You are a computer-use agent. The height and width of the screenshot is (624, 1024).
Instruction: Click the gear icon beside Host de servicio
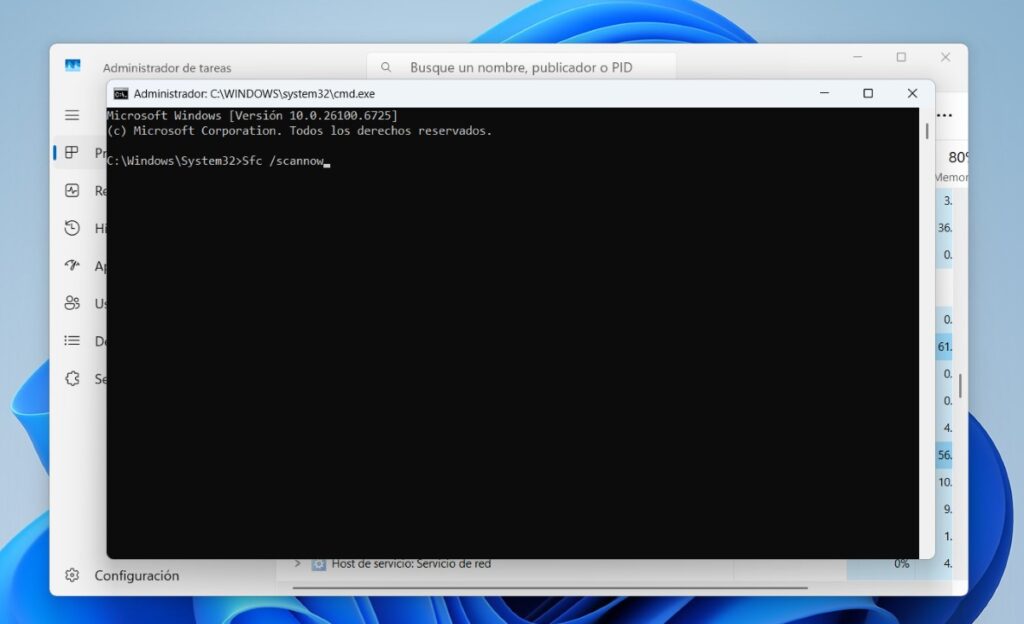[320, 563]
